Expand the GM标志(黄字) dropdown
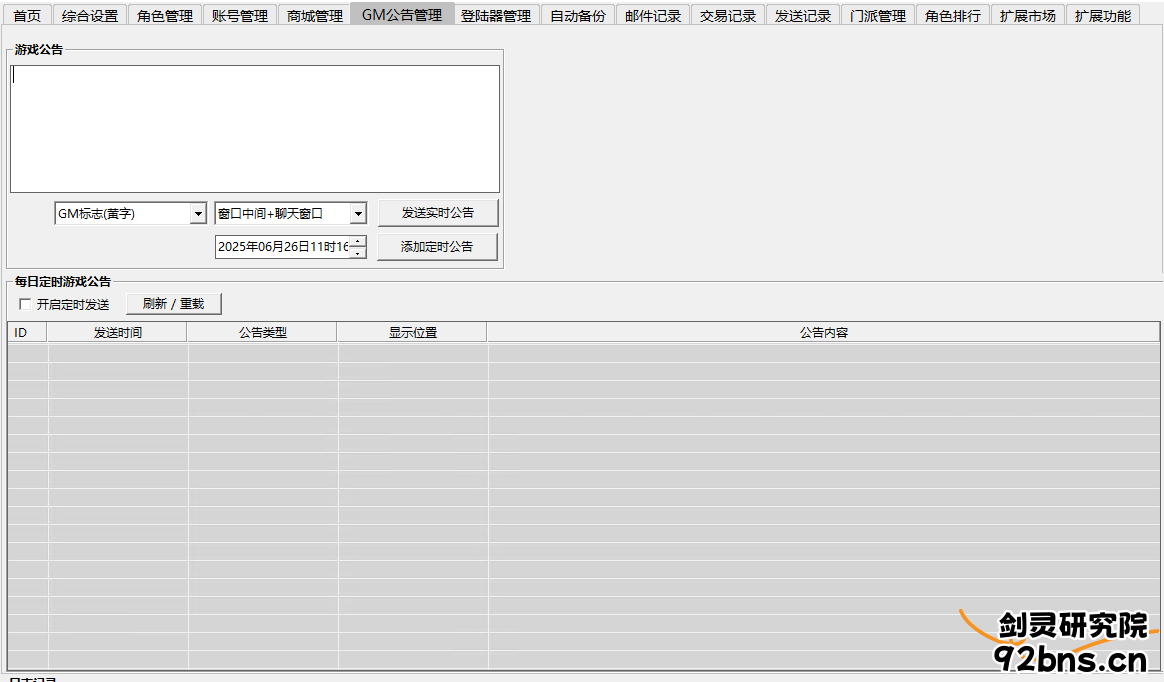The image size is (1164, 682). point(197,214)
